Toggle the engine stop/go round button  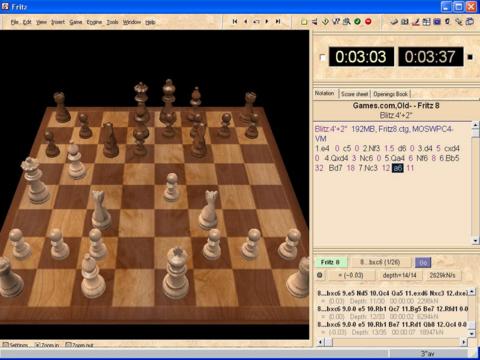[x=320, y=275]
